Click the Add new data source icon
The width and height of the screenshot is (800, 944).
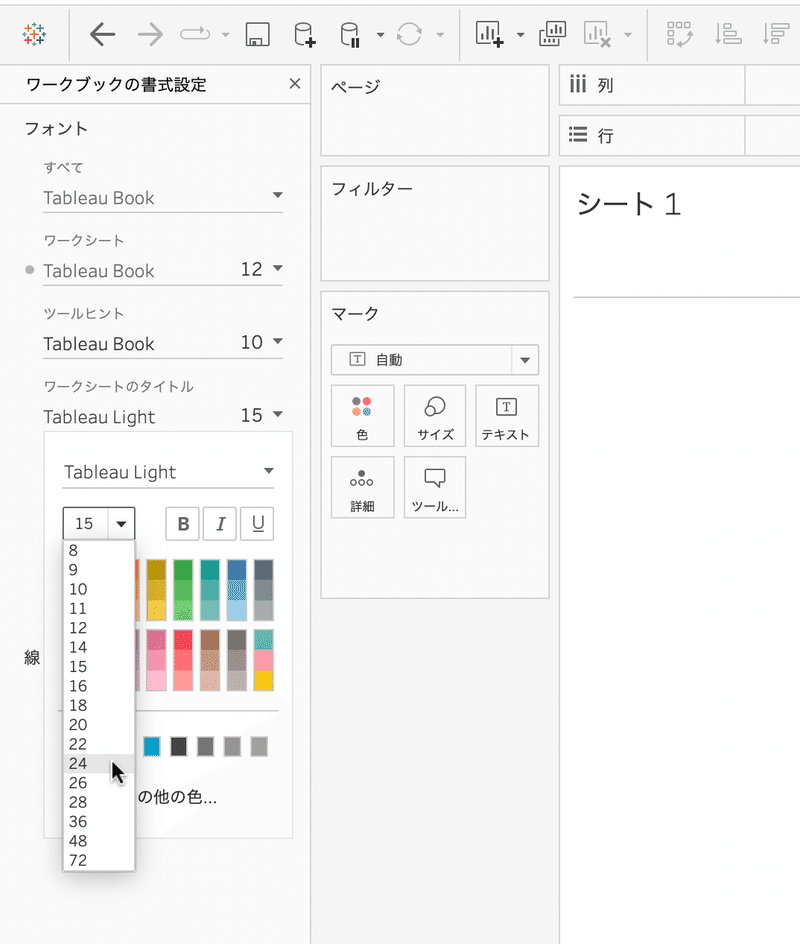(x=305, y=34)
